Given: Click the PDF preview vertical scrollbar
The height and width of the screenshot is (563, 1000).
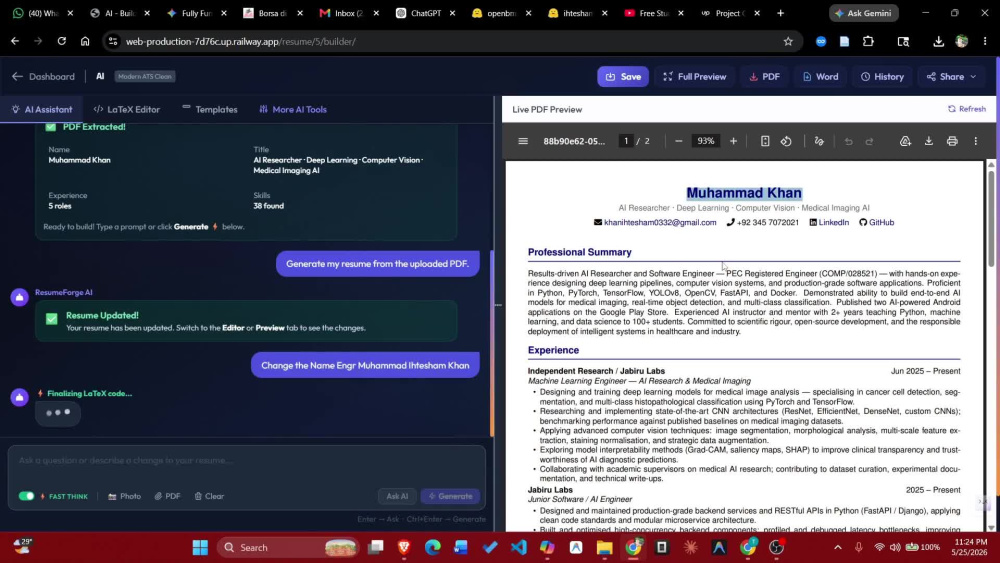Looking at the screenshot, I should click(991, 217).
